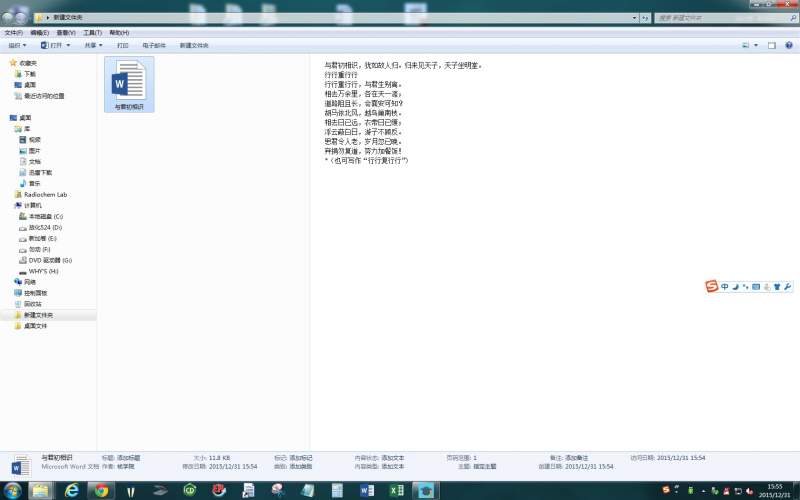This screenshot has width=800, height=500.
Task: Open 最近访问的位置 in favorites
Action: (44, 96)
